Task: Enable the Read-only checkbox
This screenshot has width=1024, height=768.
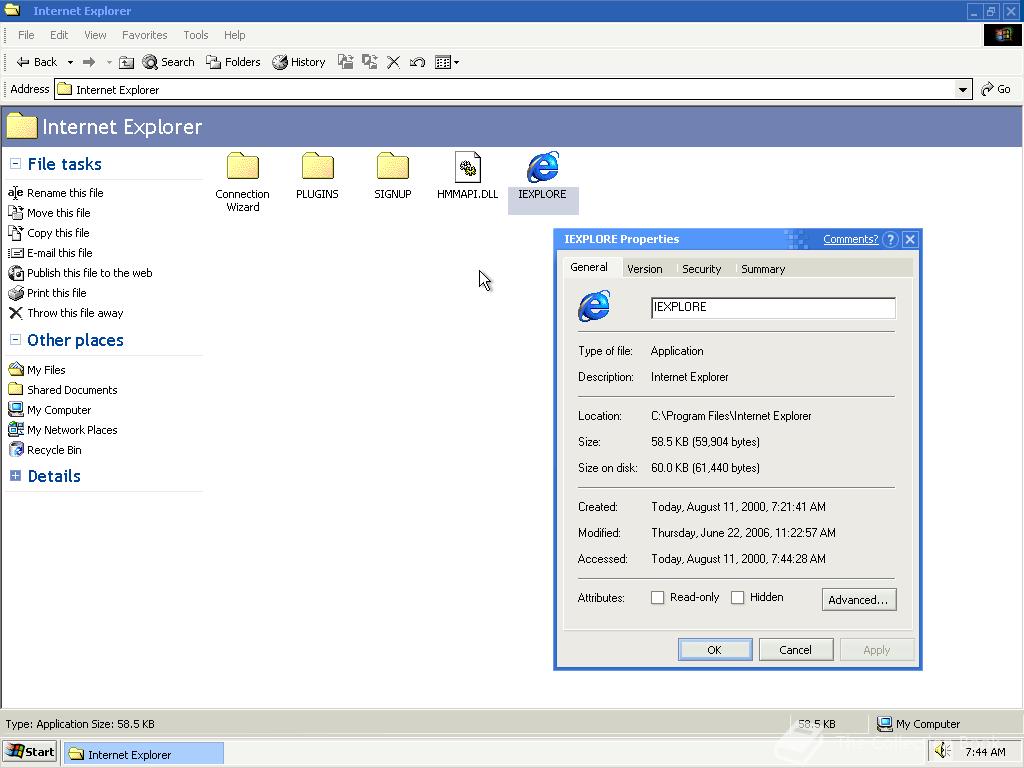Action: click(x=658, y=598)
